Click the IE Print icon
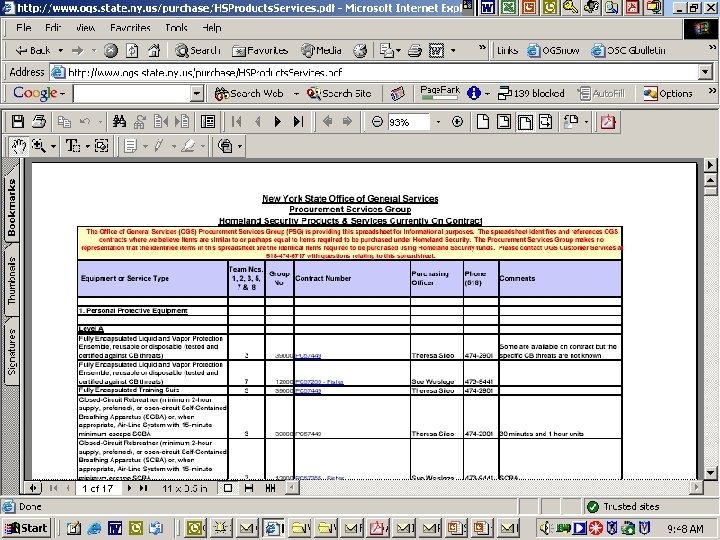Viewport: 720px width, 540px height. [415, 51]
